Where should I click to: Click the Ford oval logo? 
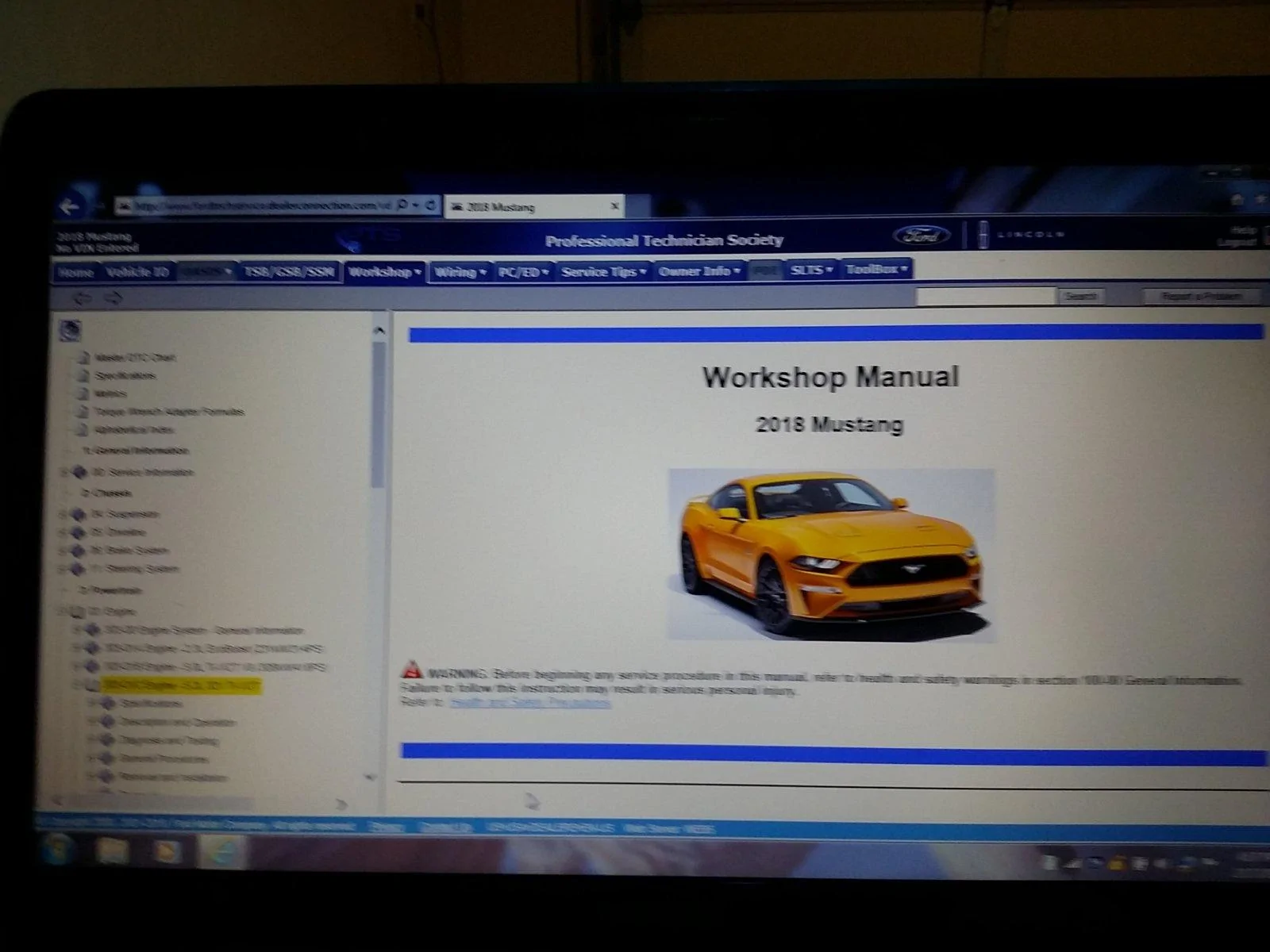click(922, 235)
